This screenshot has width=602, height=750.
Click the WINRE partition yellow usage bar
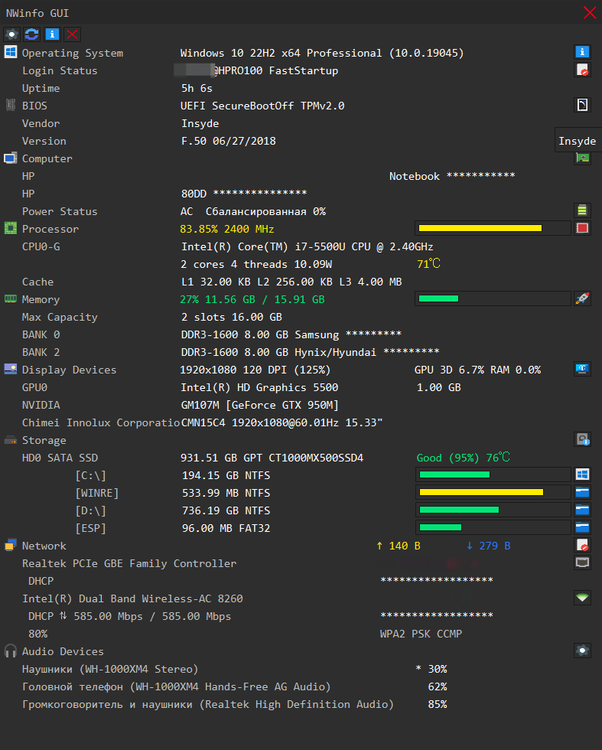[493, 492]
